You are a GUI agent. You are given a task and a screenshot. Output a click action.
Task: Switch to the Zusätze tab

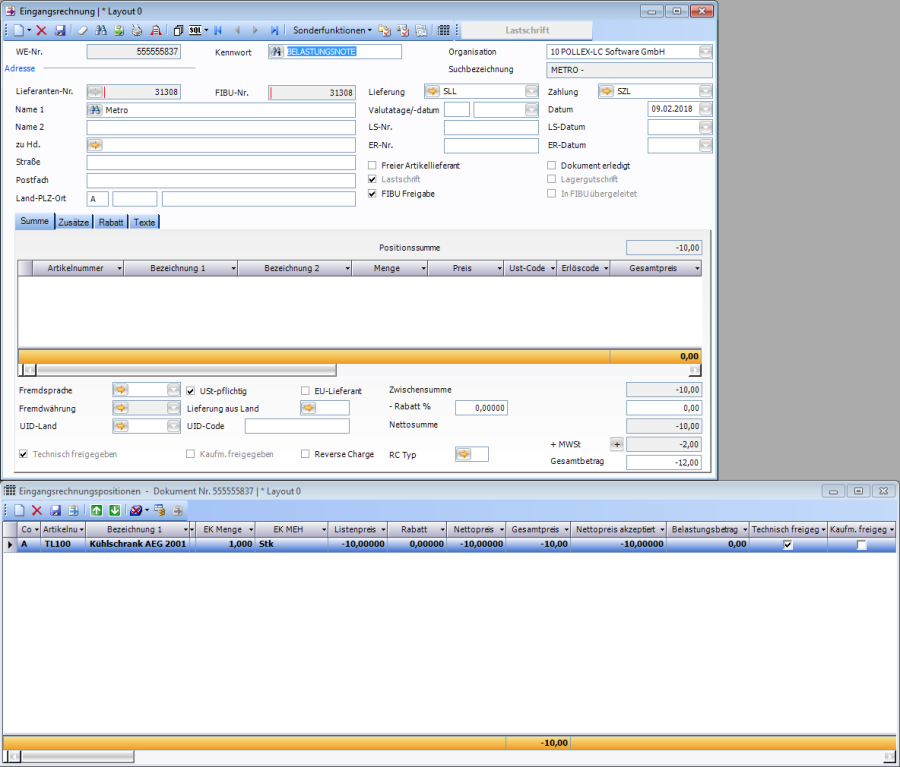click(x=74, y=221)
